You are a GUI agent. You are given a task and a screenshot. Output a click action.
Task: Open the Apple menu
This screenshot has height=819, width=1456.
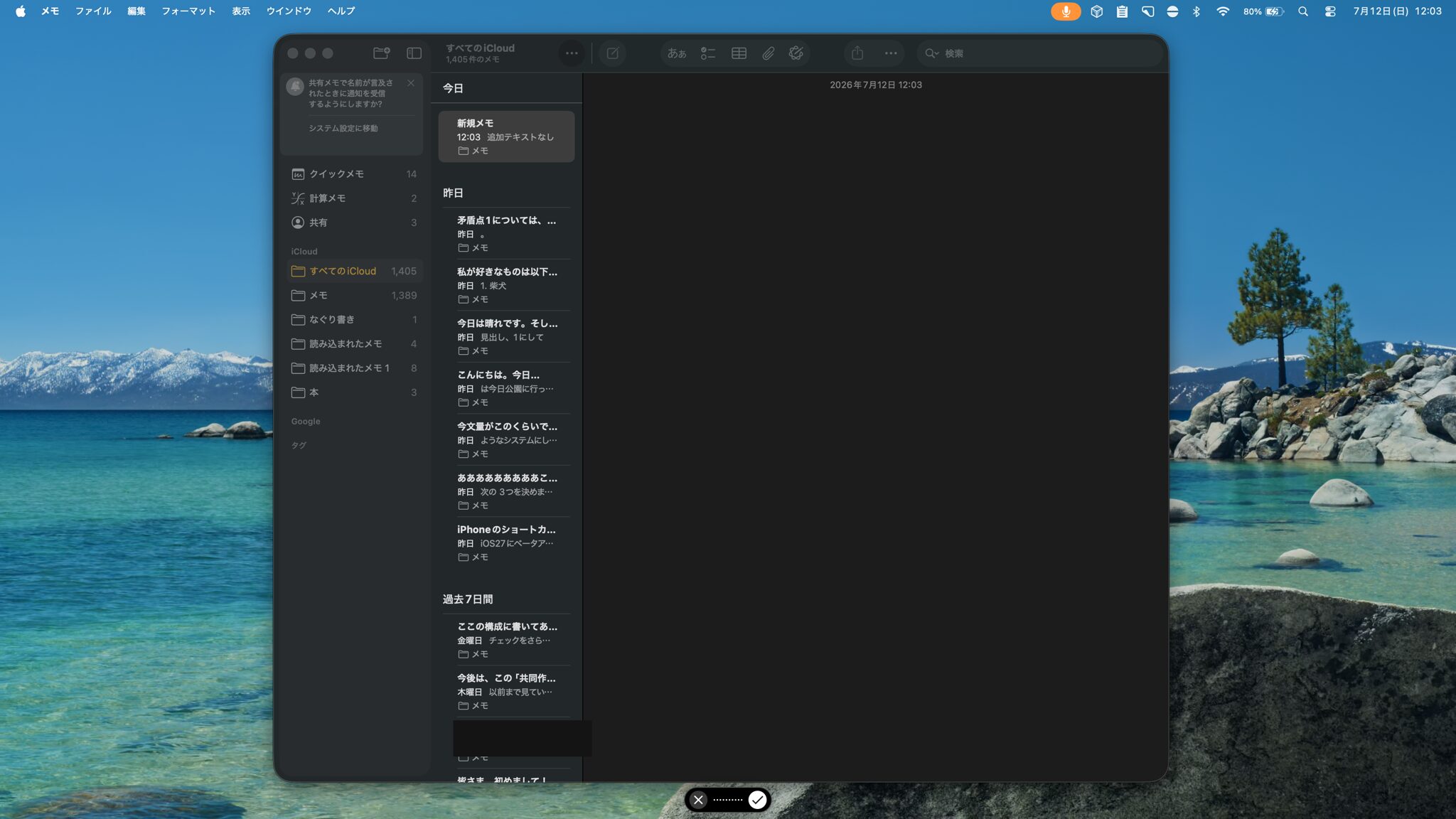21,11
